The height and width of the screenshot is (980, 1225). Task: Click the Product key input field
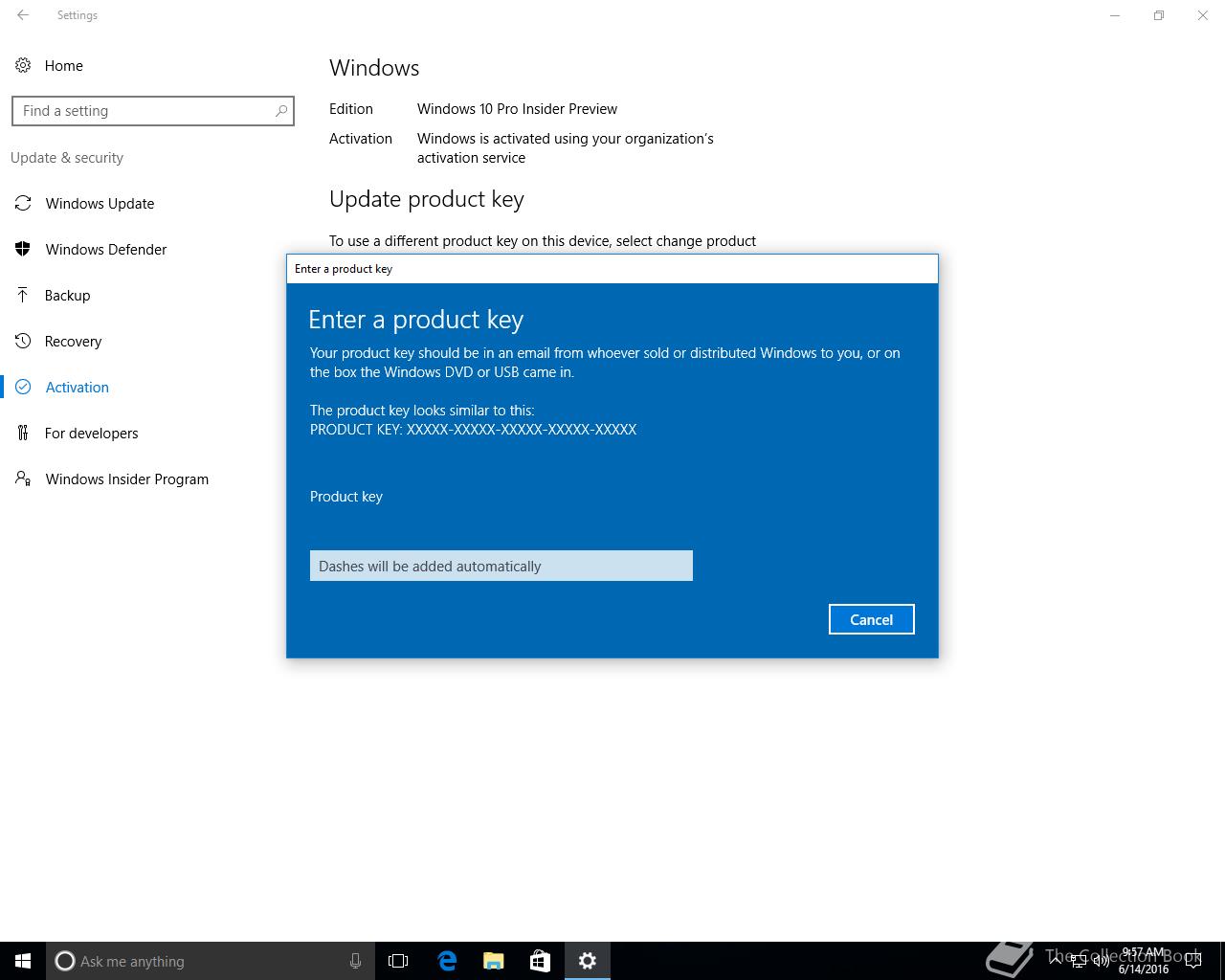coord(501,566)
